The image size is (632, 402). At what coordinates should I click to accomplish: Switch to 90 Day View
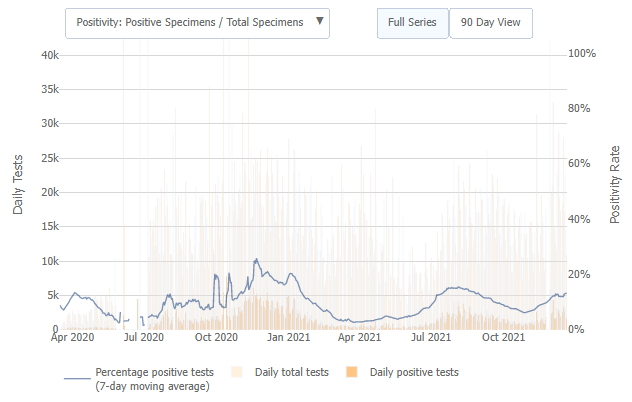[x=491, y=23]
